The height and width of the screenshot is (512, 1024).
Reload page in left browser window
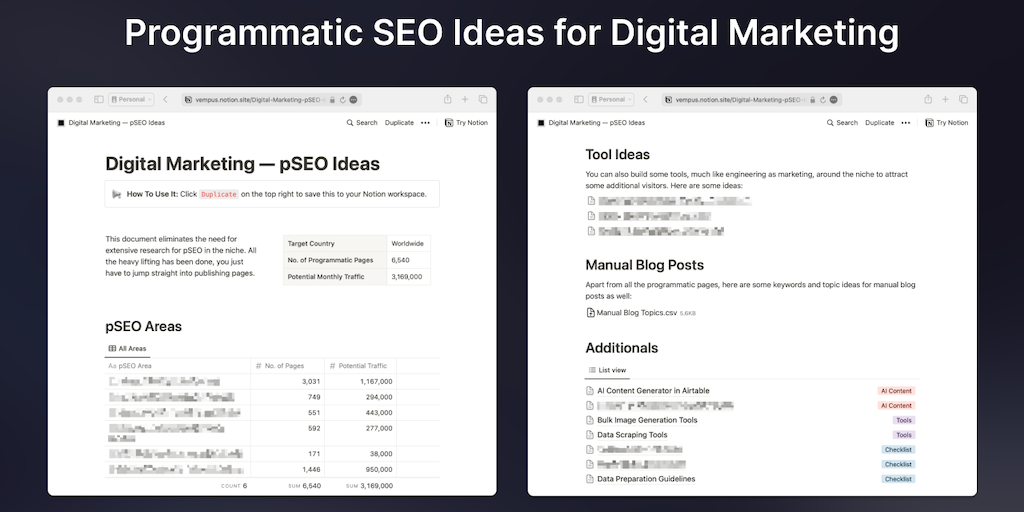point(343,100)
